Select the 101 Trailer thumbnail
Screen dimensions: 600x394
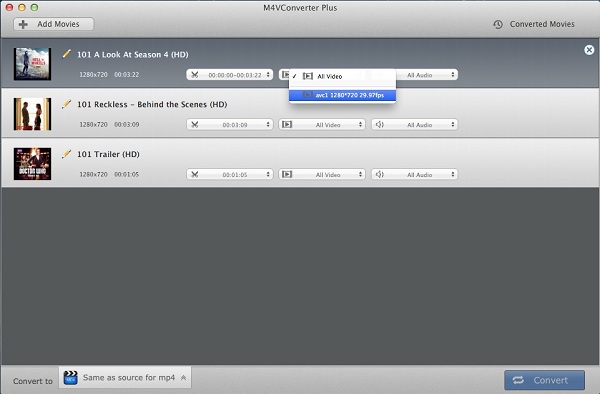pyautogui.click(x=32, y=164)
